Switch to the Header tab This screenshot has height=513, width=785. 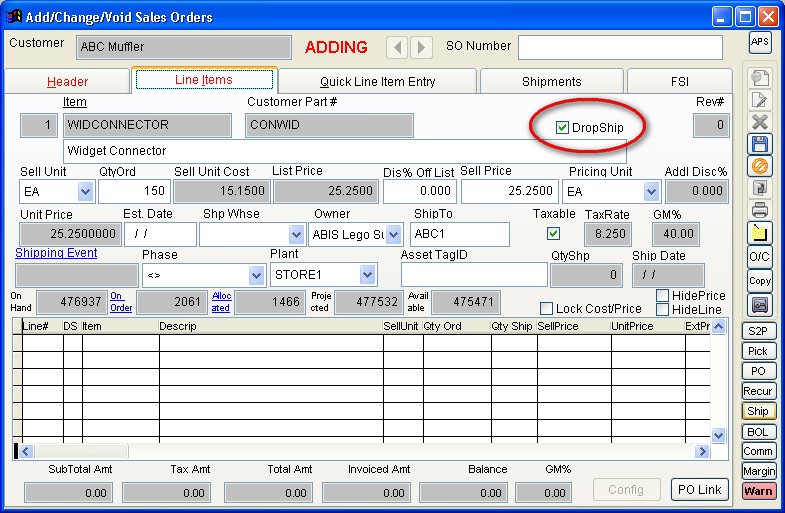[x=68, y=82]
